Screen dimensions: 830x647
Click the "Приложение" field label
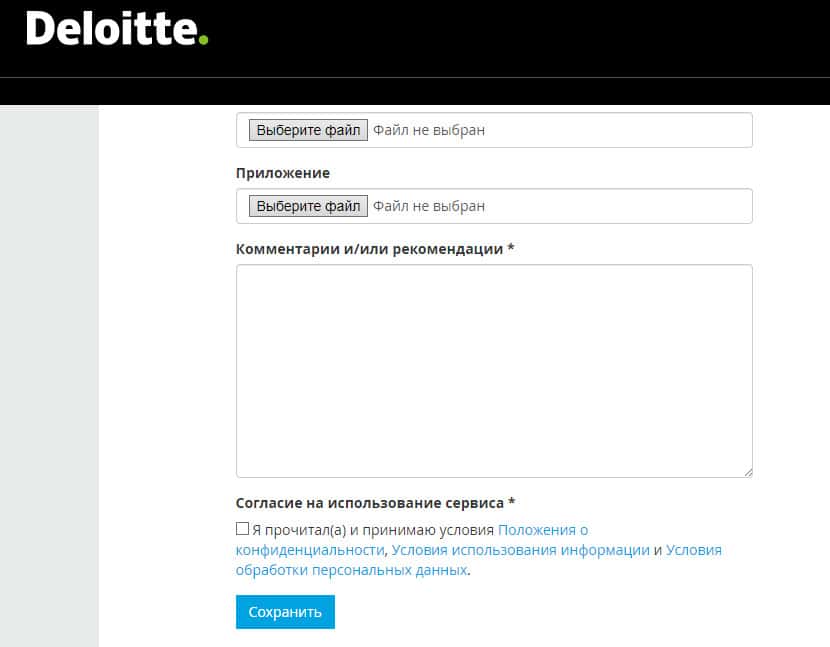pyautogui.click(x=283, y=173)
